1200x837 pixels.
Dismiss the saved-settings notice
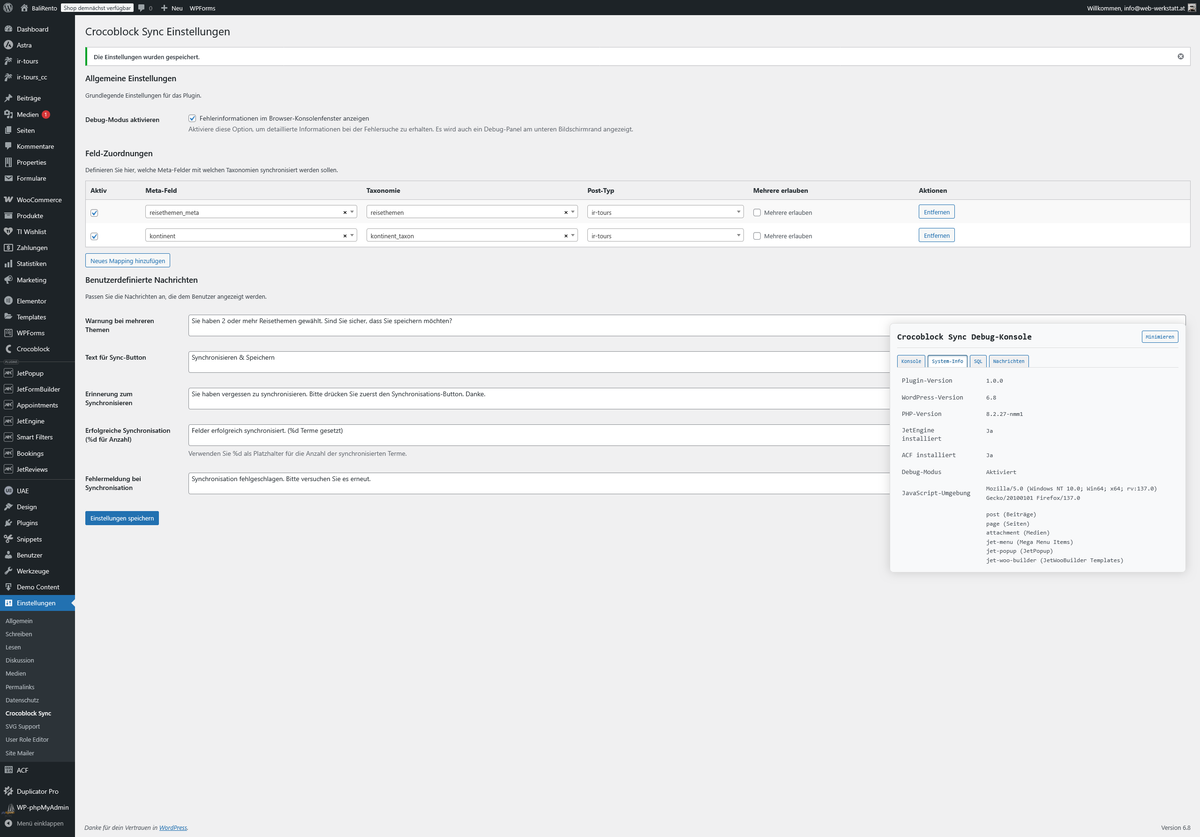coord(1181,56)
